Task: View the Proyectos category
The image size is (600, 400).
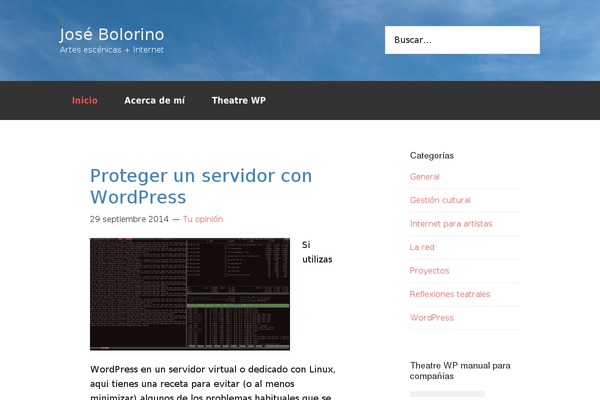Action: tap(429, 271)
